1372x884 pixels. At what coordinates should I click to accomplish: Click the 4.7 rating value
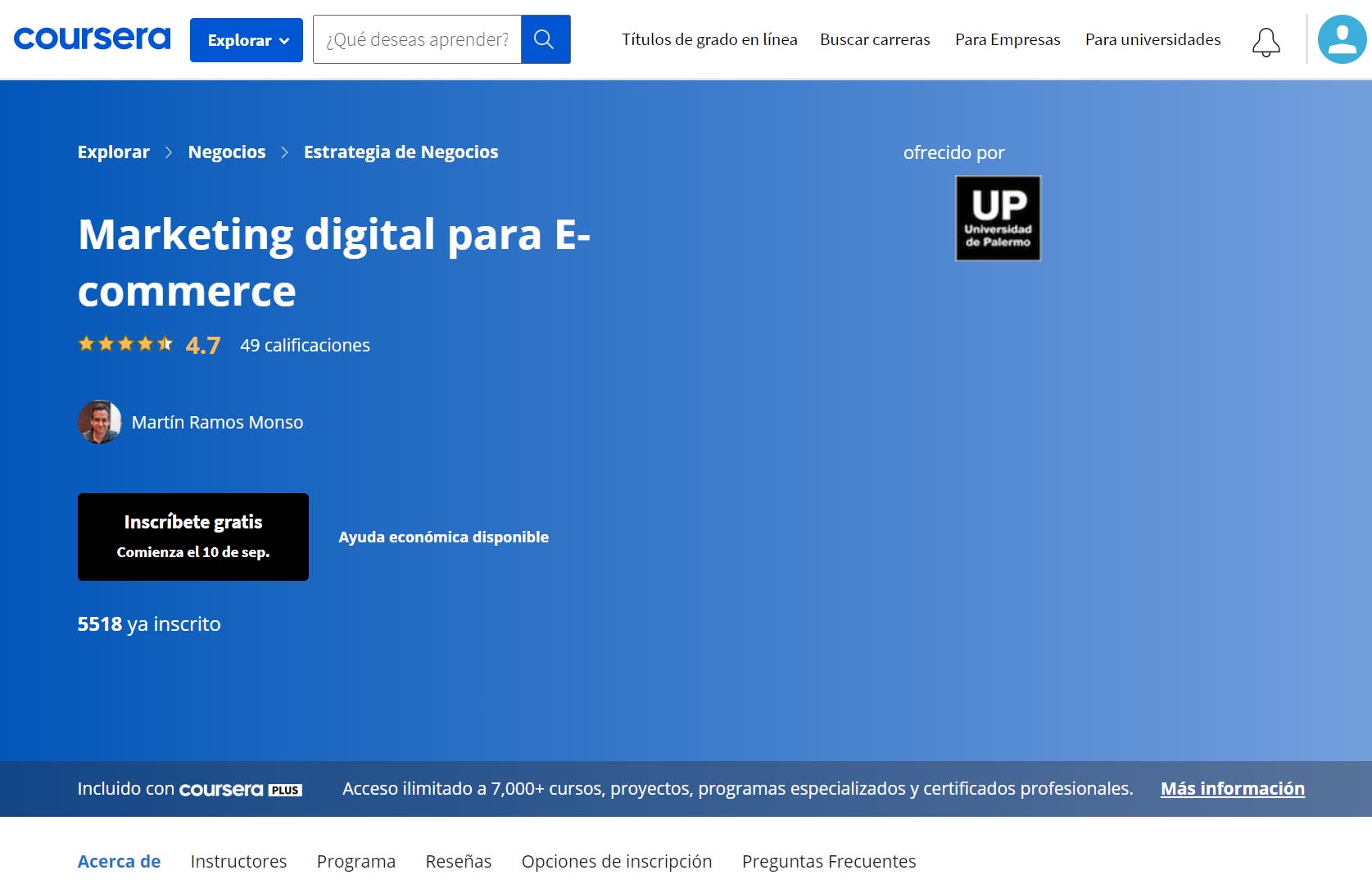coord(203,345)
